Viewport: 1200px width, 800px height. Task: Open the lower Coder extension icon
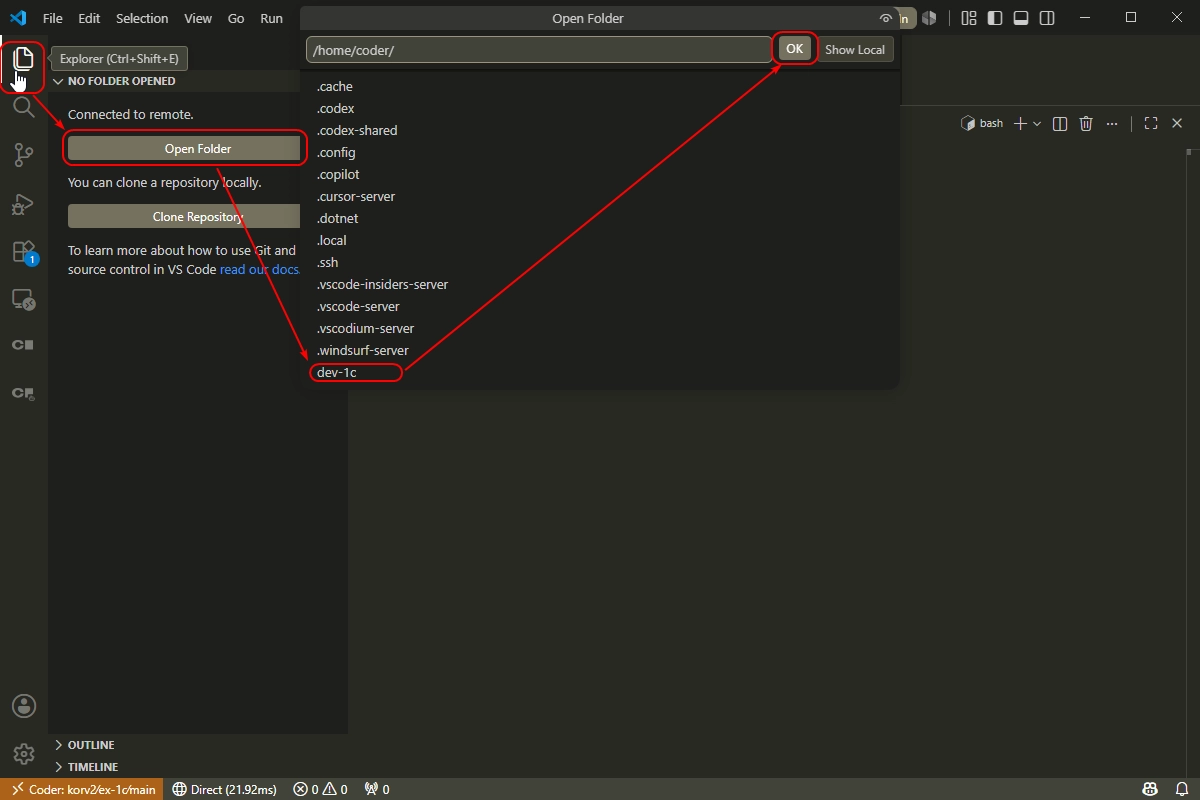pos(23,393)
